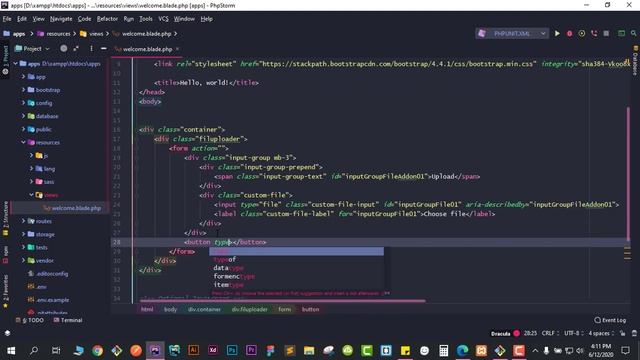The width and height of the screenshot is (640, 360).
Task: Collapse the resources folder
Action: click(x=23, y=142)
